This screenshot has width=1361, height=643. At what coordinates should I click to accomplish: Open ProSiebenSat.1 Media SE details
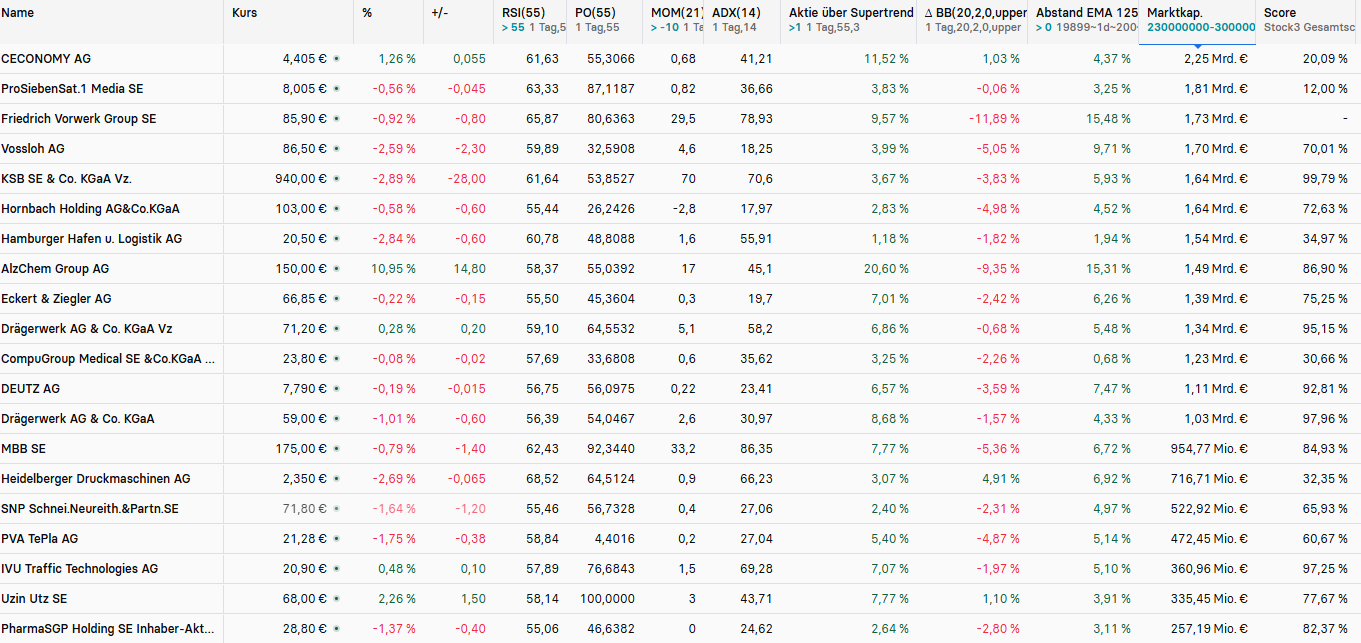point(72,89)
